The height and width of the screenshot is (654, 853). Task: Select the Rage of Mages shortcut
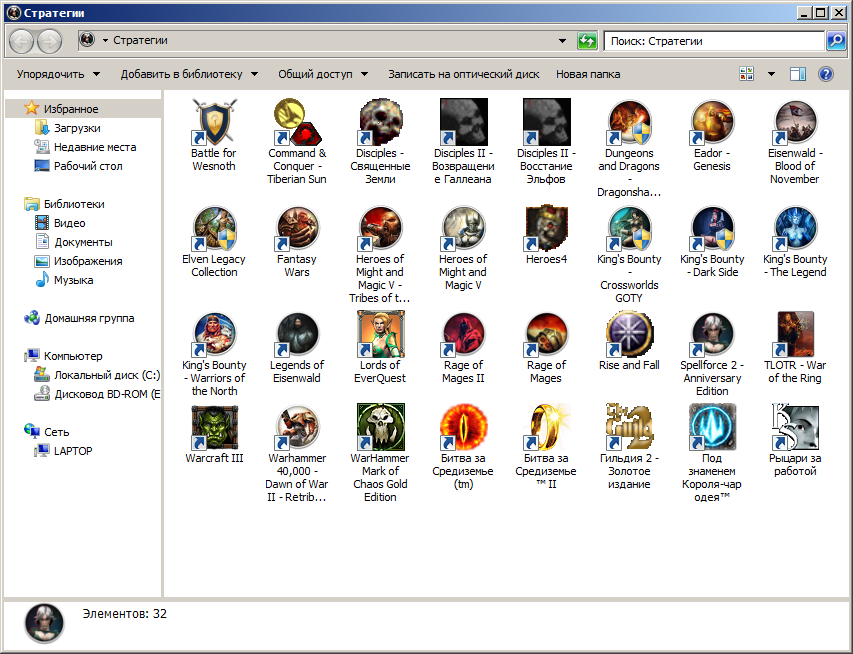click(x=546, y=347)
